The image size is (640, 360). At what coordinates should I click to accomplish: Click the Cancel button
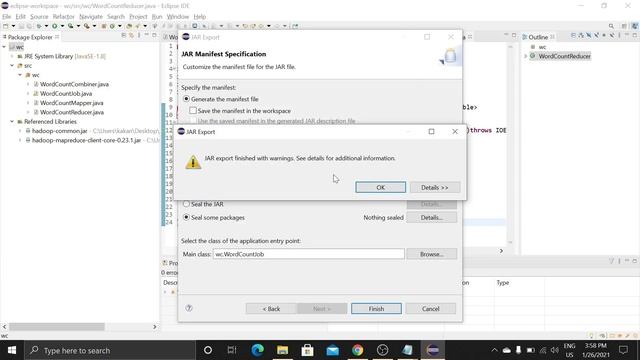pyautogui.click(x=431, y=309)
